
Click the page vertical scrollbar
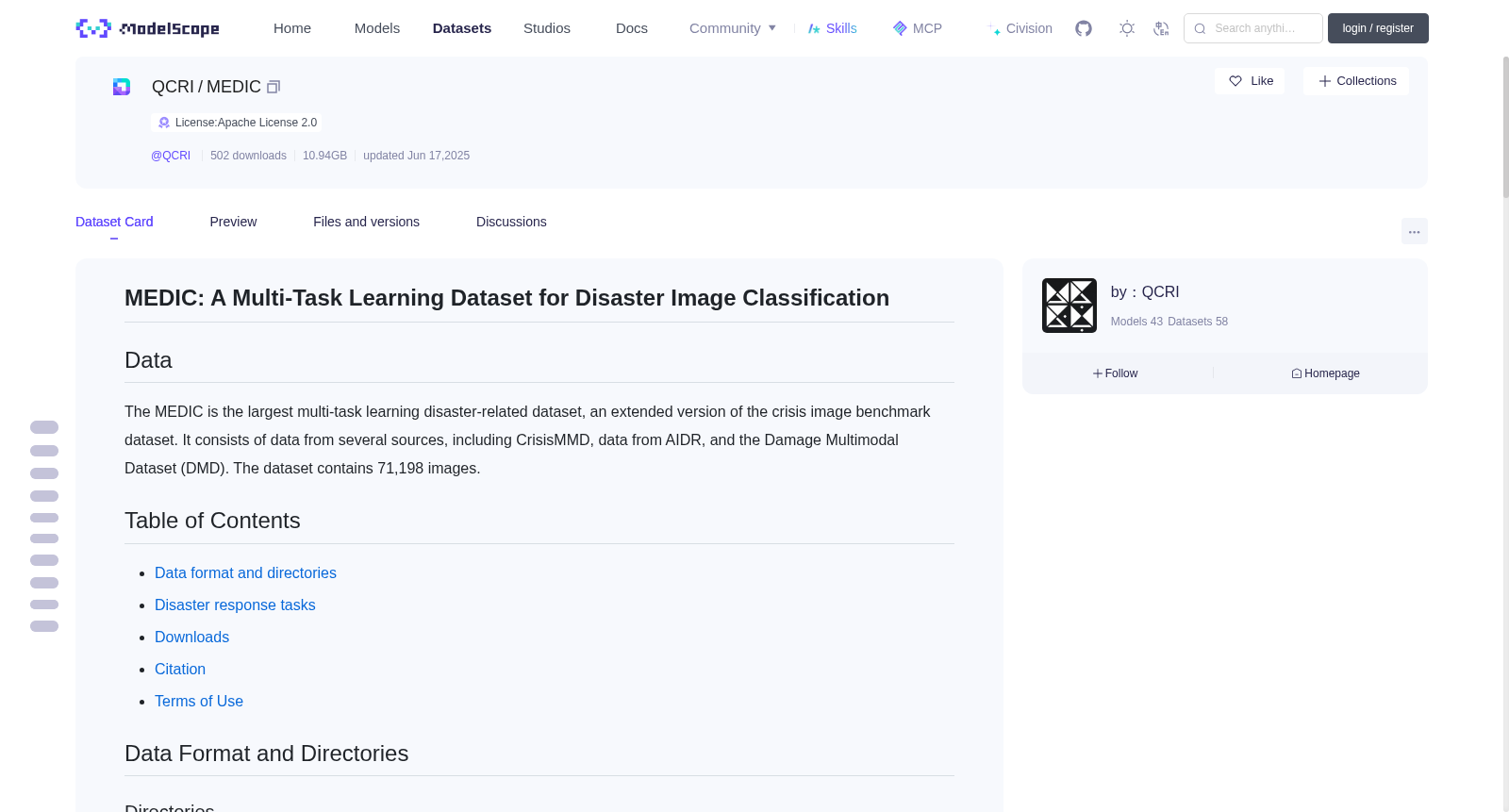point(1505,127)
